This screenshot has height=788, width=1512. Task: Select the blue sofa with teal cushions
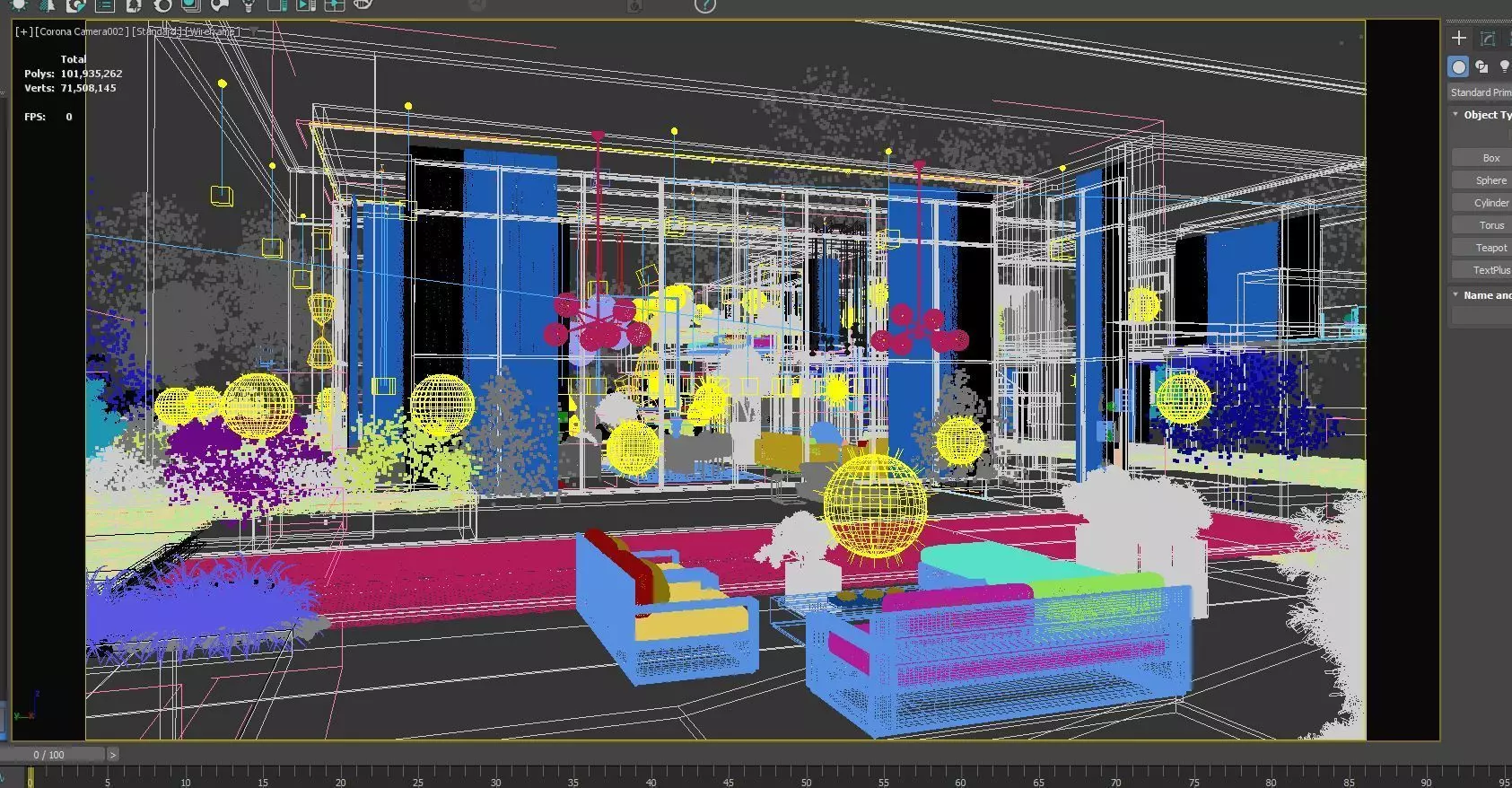998,637
